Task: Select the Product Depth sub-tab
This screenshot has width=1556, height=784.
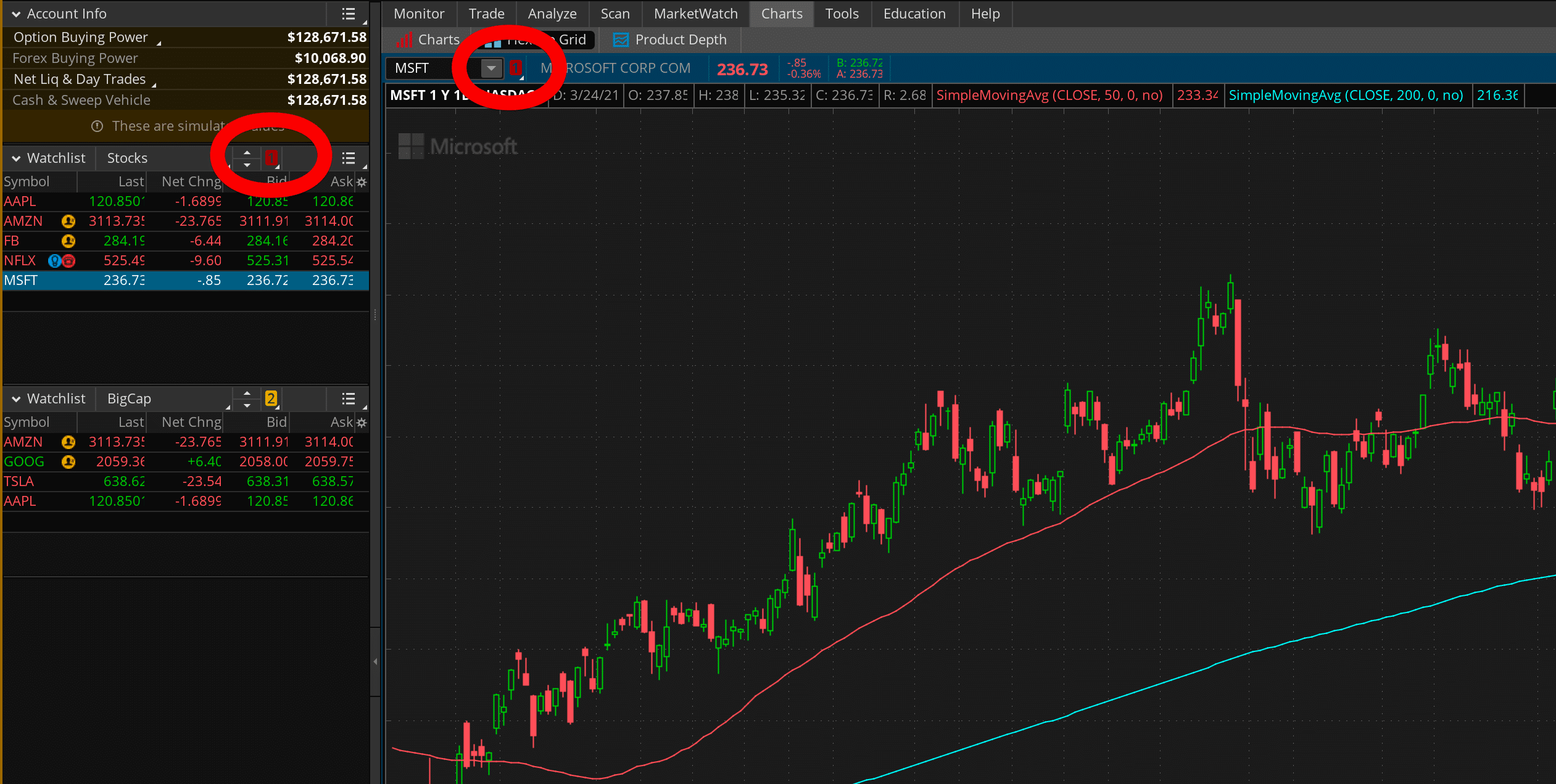Action: (x=669, y=40)
